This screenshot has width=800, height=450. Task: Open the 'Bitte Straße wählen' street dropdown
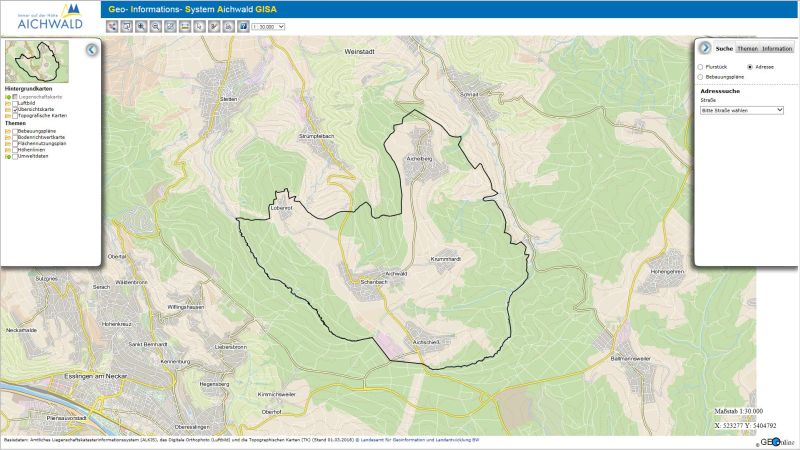[741, 110]
